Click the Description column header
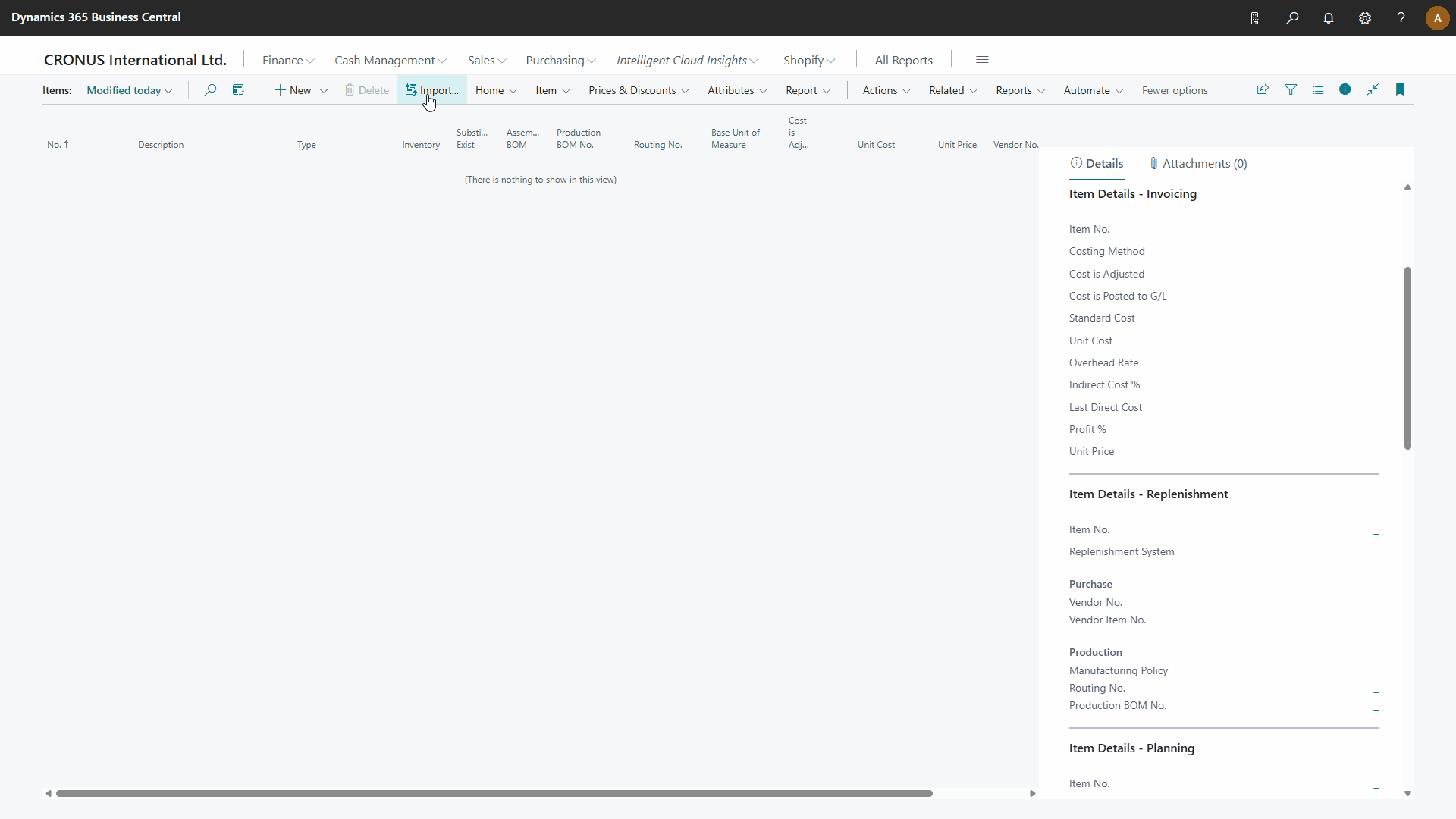This screenshot has height=819, width=1456. [161, 145]
